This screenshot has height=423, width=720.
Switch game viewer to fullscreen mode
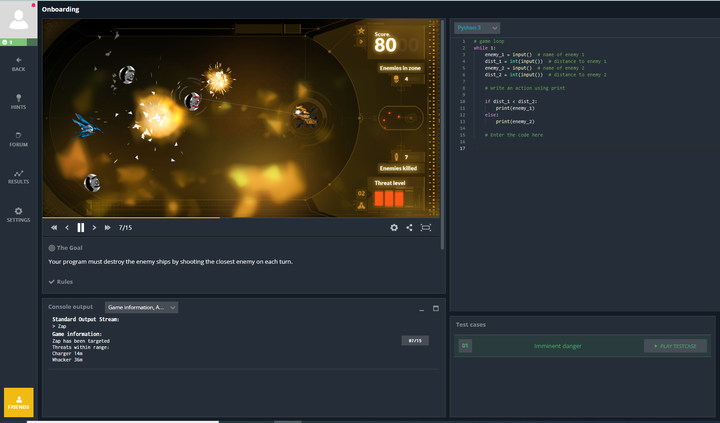[426, 227]
